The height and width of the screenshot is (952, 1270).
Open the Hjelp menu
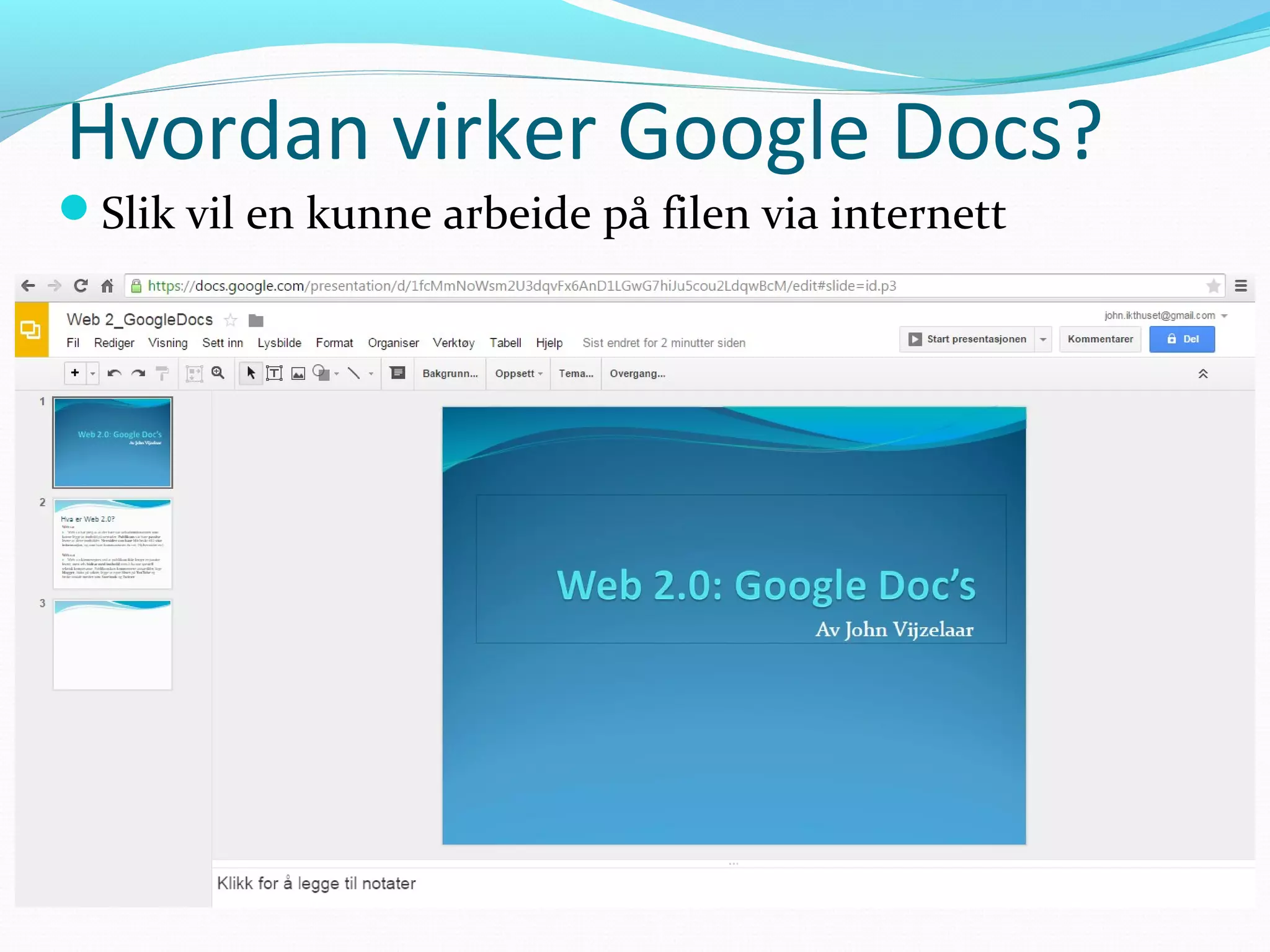point(549,343)
